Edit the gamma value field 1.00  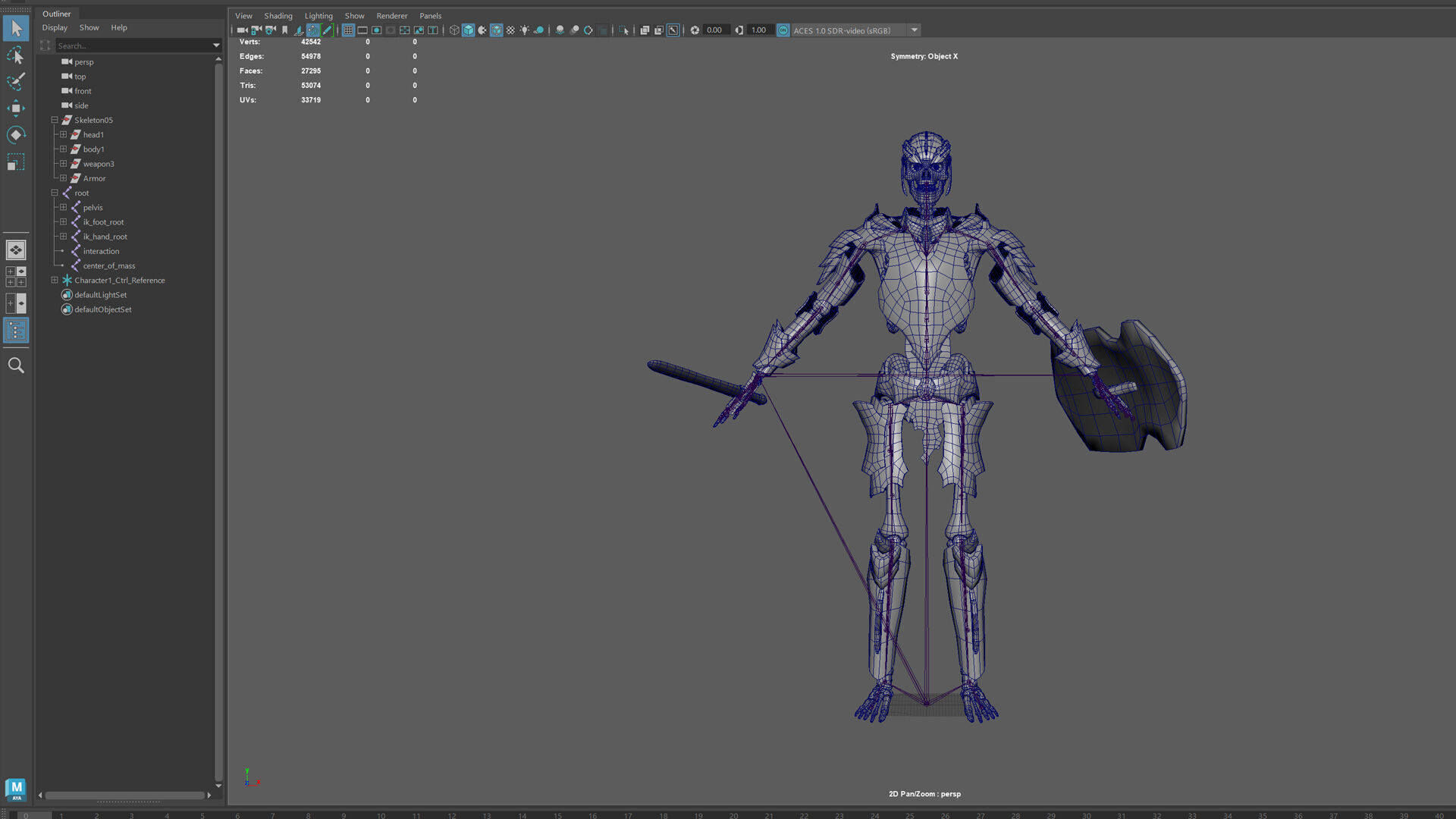[x=759, y=30]
